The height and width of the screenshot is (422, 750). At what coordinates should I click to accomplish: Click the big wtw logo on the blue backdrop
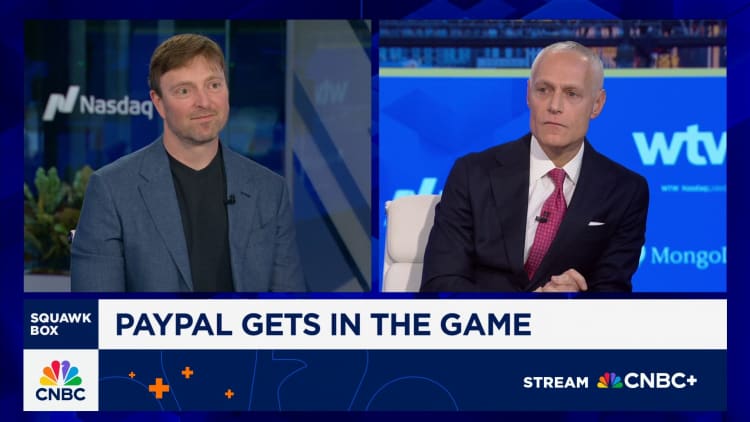pos(679,145)
